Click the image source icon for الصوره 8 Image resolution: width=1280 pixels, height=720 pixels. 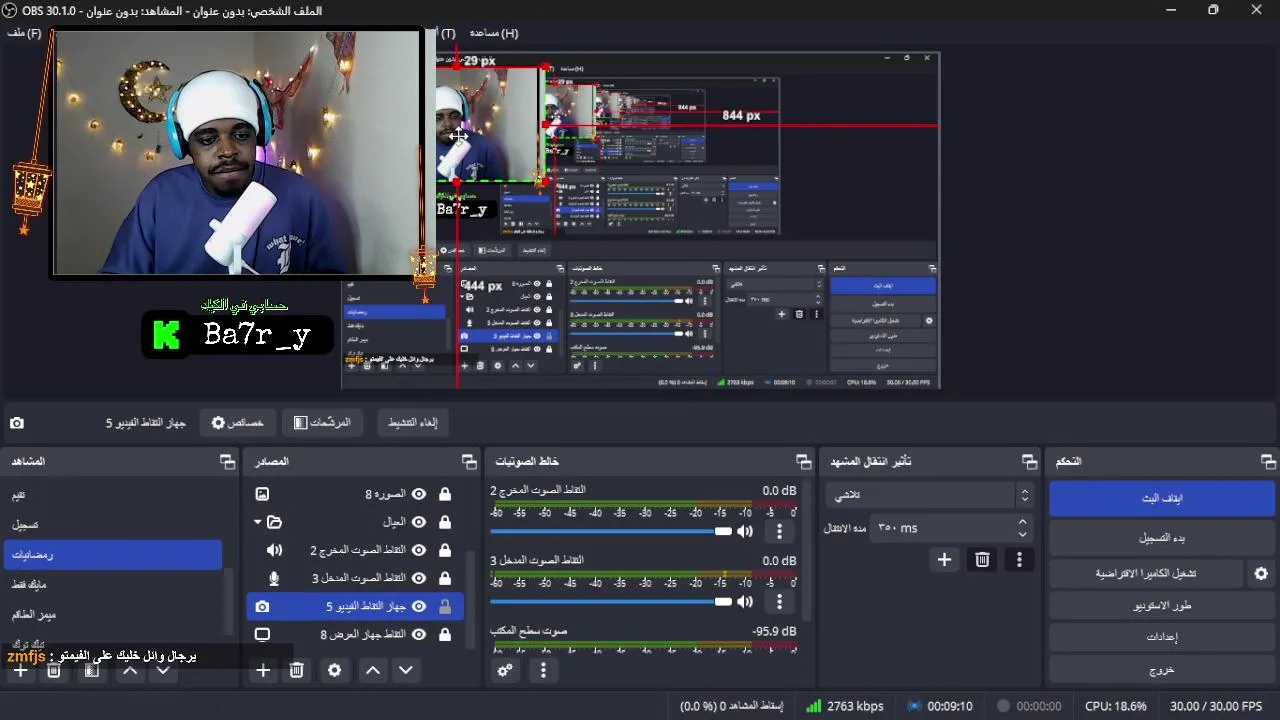point(262,494)
